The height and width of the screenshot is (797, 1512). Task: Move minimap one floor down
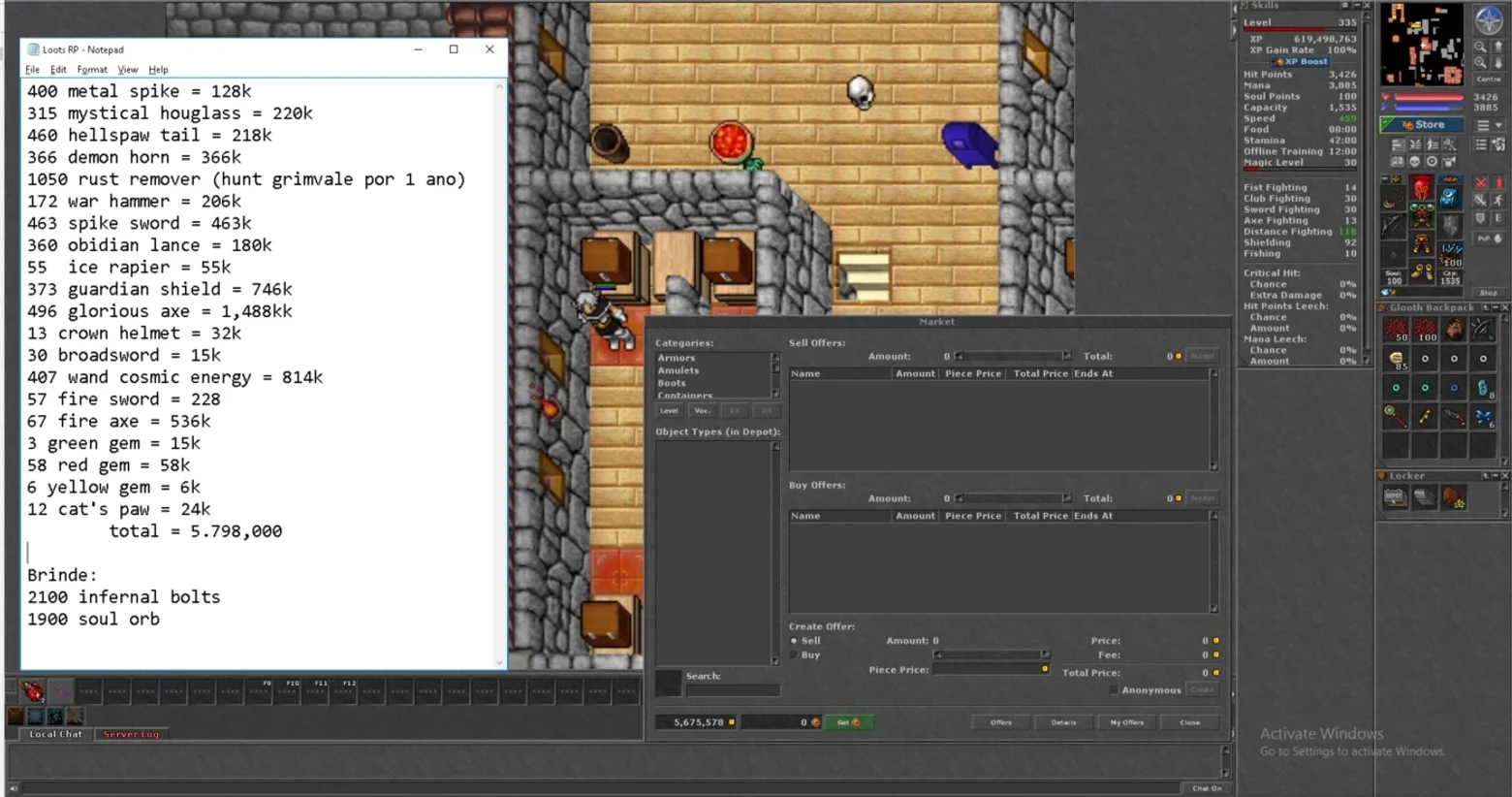pos(1497,63)
